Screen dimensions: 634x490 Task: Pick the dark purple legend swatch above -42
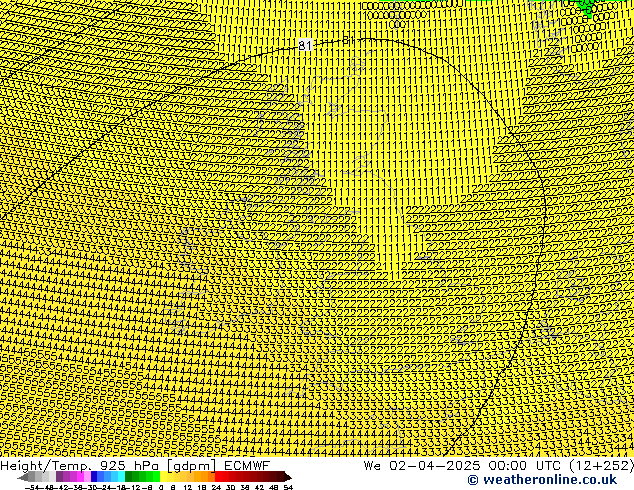point(59,477)
